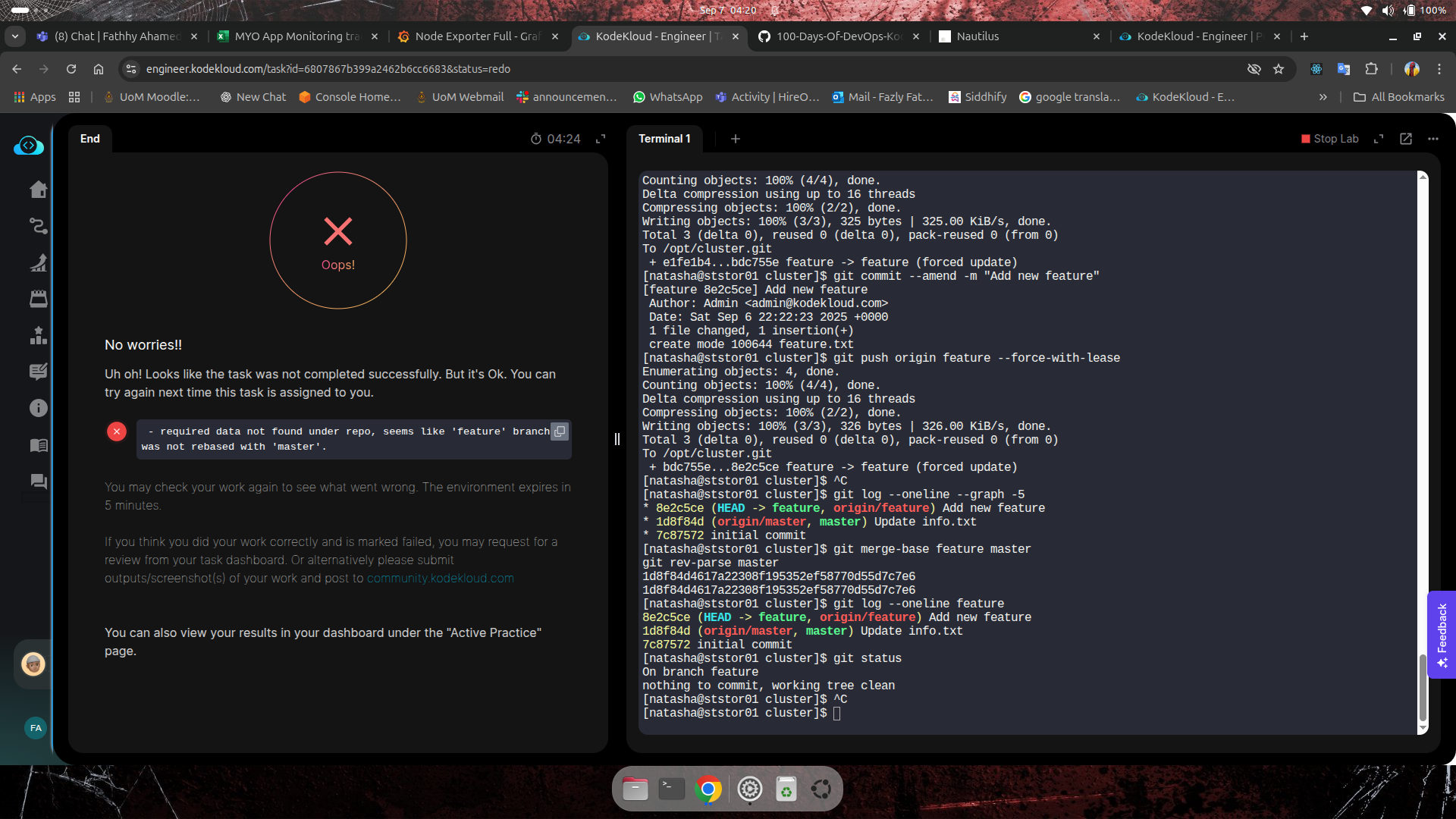Viewport: 1456px width, 819px height.
Task: Click the tracking protection eye icon in the address bar
Action: [x=1254, y=69]
